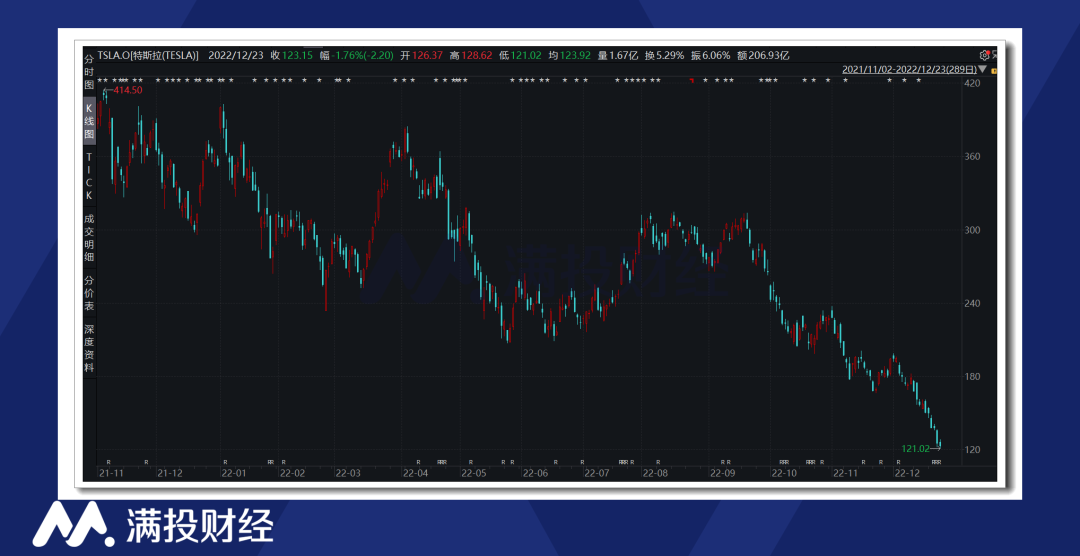
Task: Click the last star marker near 22-12
Action: point(919,80)
